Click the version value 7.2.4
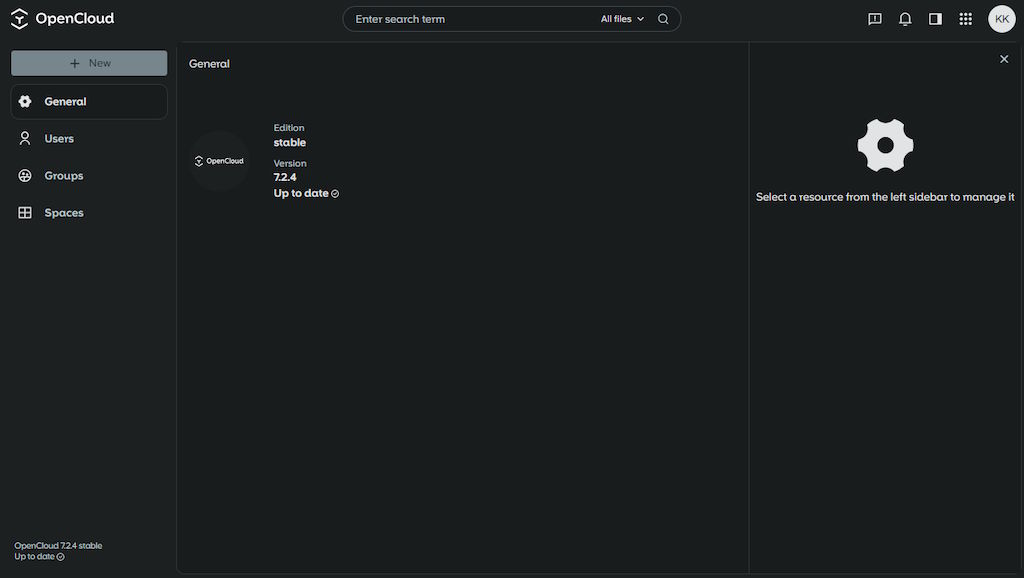Image resolution: width=1024 pixels, height=578 pixels. pos(285,177)
